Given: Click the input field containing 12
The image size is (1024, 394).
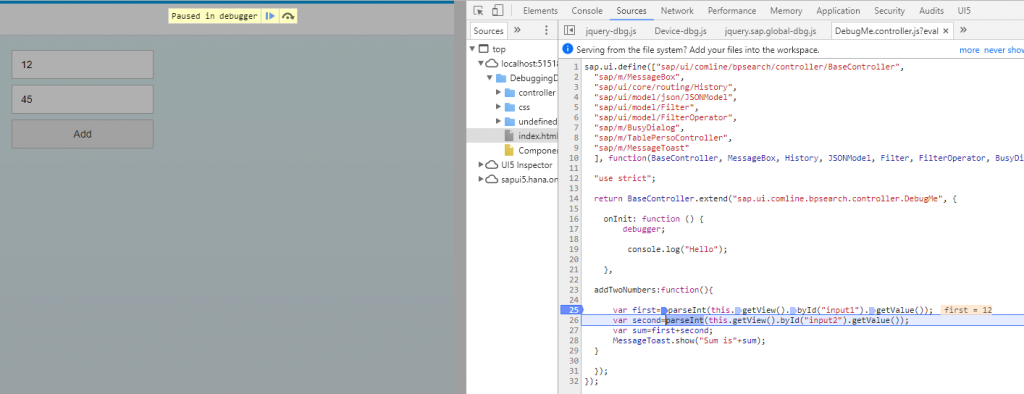Looking at the screenshot, I should pyautogui.click(x=82, y=65).
